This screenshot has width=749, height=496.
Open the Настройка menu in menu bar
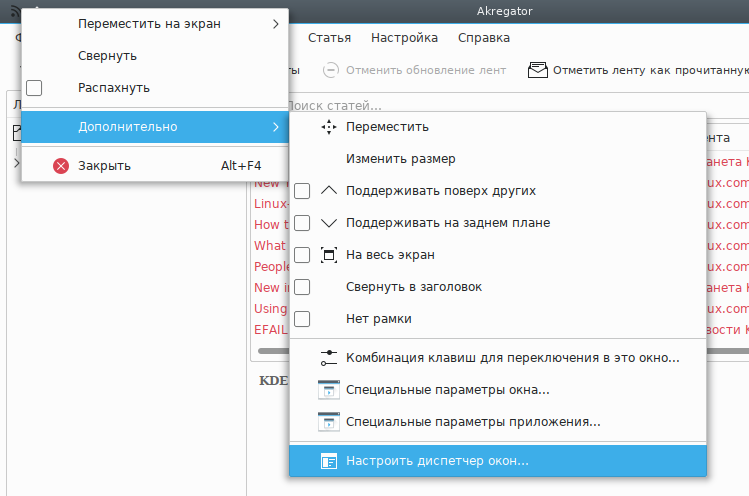click(x=404, y=38)
